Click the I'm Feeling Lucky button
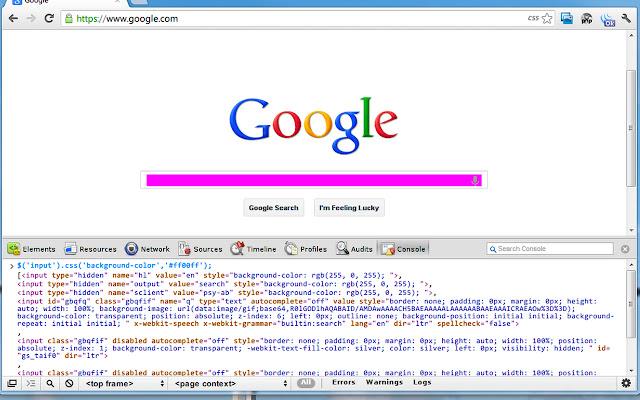 point(349,207)
